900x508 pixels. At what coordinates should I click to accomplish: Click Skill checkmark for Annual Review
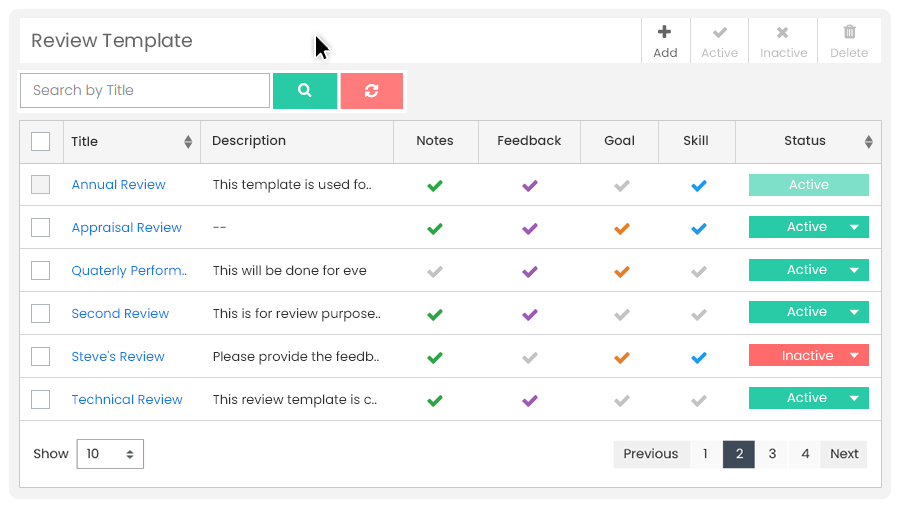699,185
